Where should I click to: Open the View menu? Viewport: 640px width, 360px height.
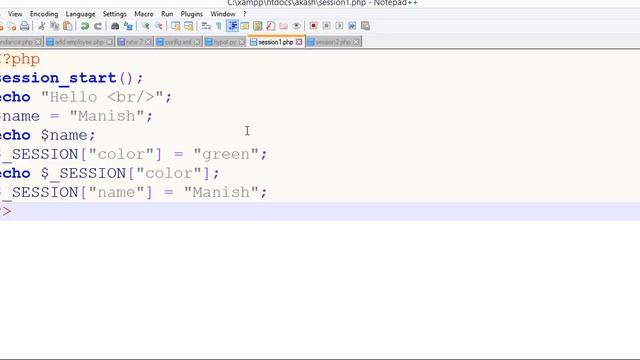pos(15,14)
